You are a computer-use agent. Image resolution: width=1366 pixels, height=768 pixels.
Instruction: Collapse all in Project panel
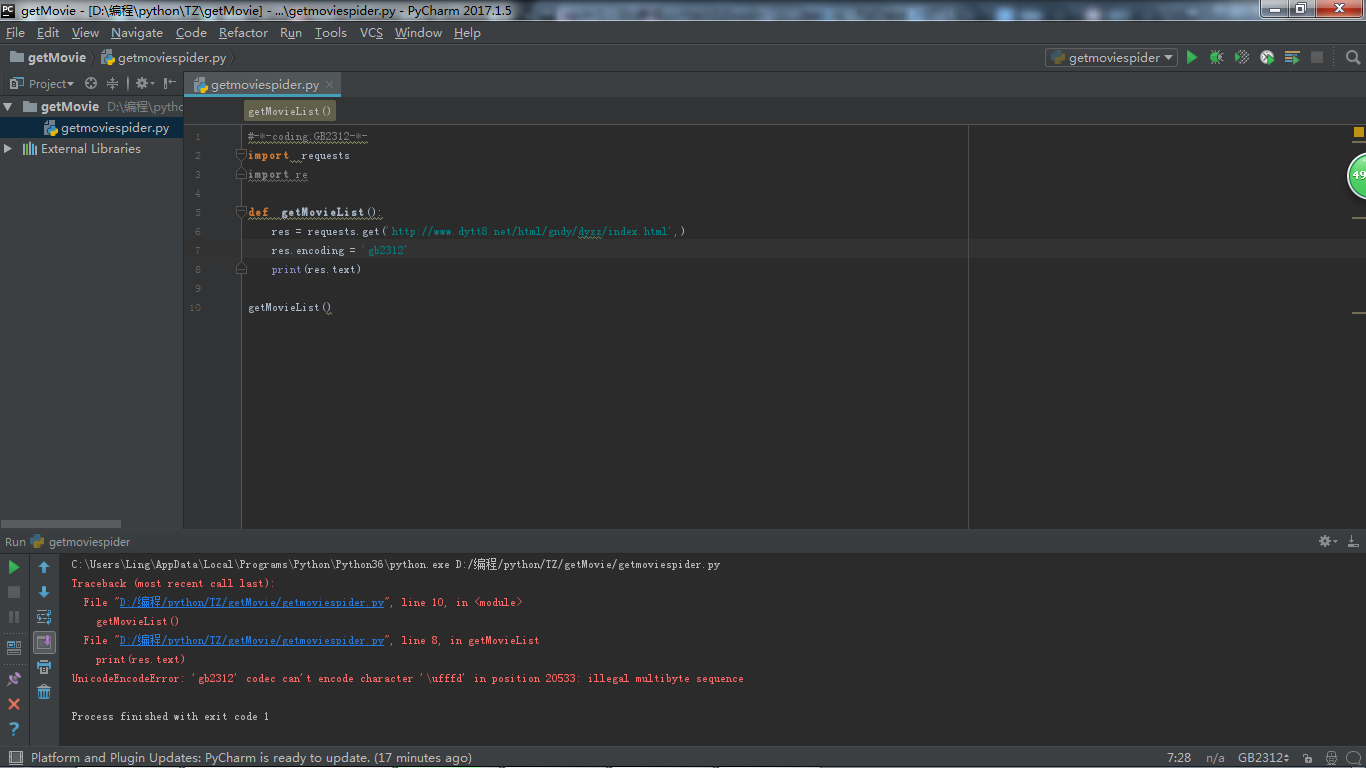(112, 84)
